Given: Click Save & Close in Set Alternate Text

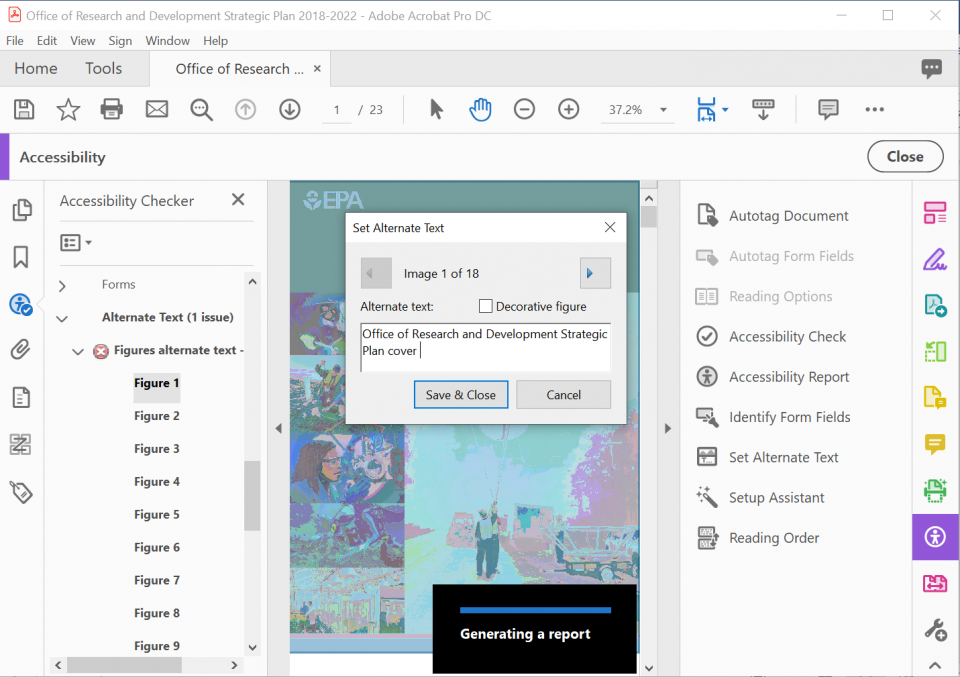Looking at the screenshot, I should pos(460,394).
